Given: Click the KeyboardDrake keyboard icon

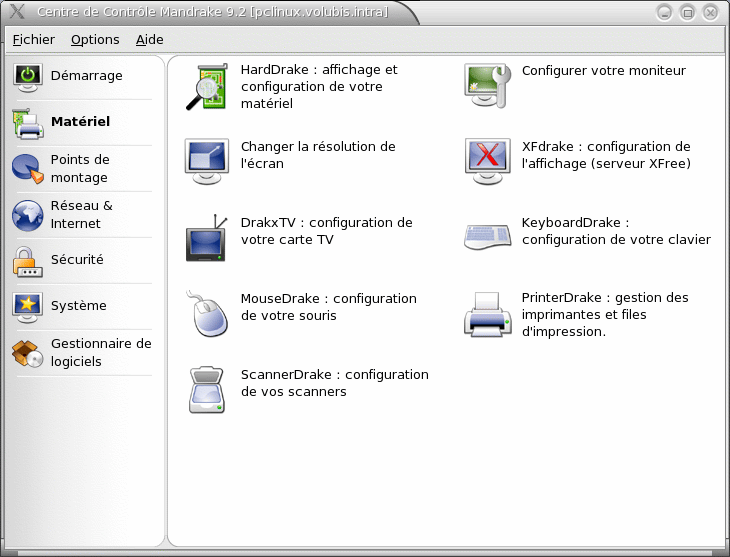Looking at the screenshot, I should click(487, 237).
